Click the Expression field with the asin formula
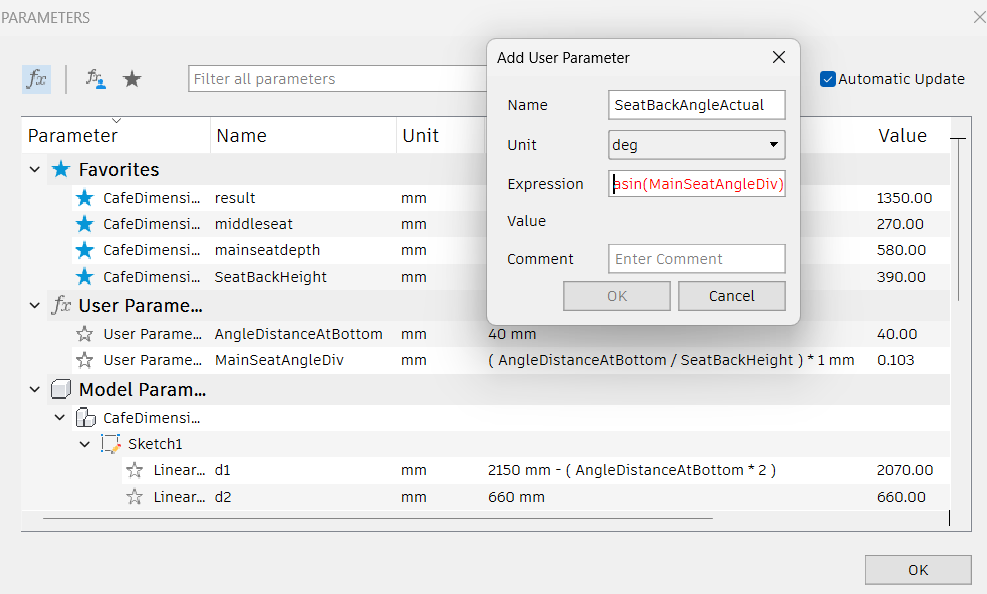987x594 pixels. 696,183
